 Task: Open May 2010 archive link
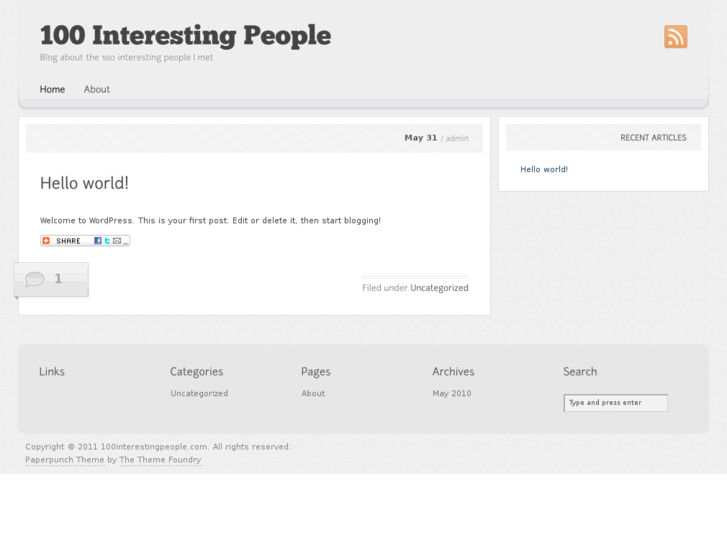click(452, 393)
